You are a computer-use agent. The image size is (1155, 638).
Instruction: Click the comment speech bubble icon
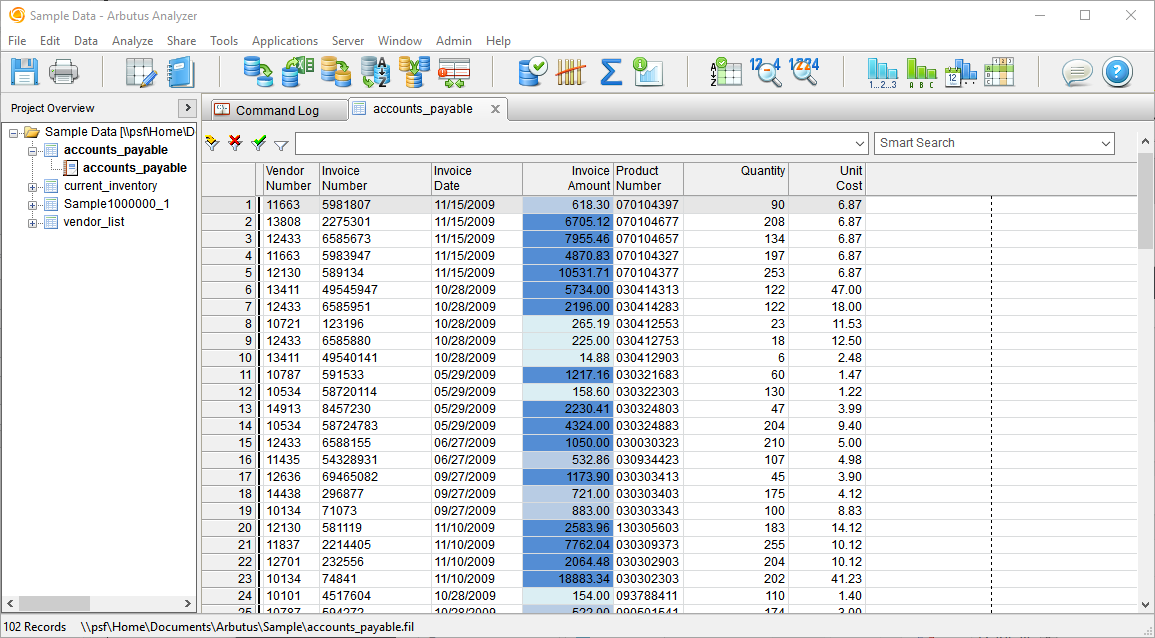click(1077, 71)
